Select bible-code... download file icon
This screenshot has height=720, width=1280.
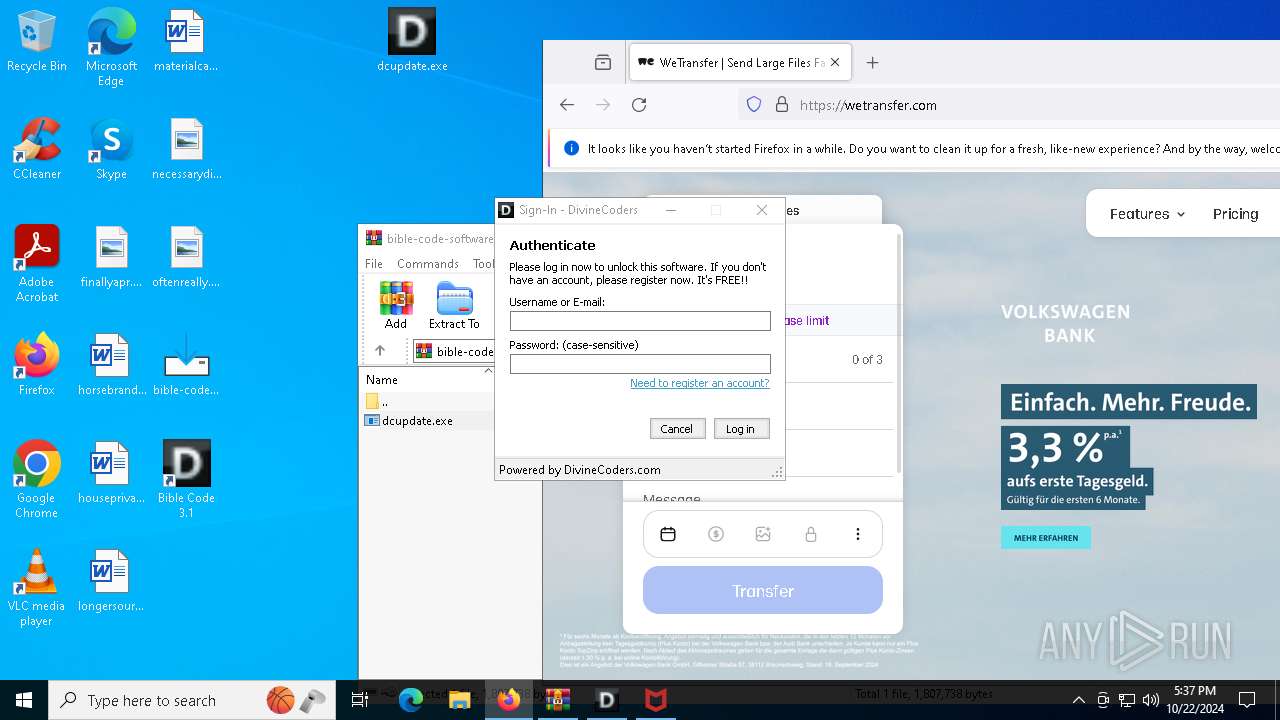coord(186,365)
